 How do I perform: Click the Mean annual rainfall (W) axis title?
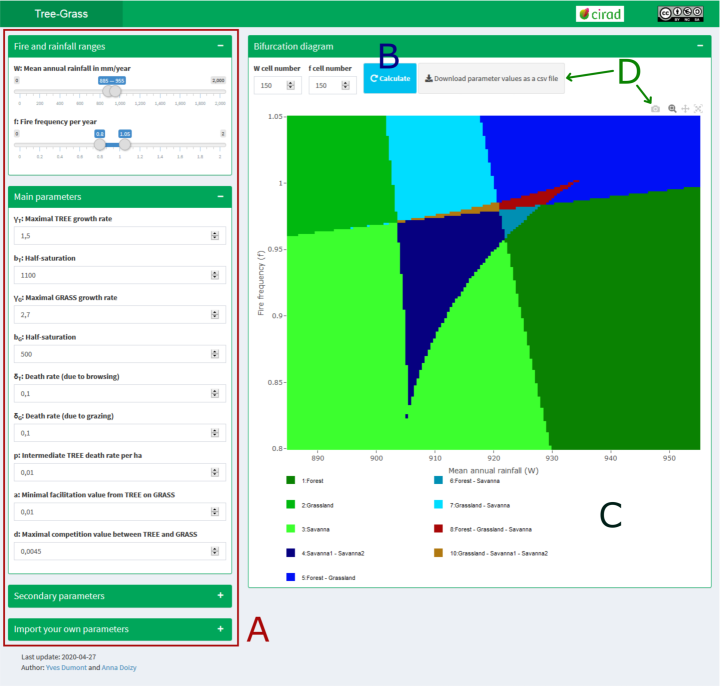pyautogui.click(x=493, y=471)
